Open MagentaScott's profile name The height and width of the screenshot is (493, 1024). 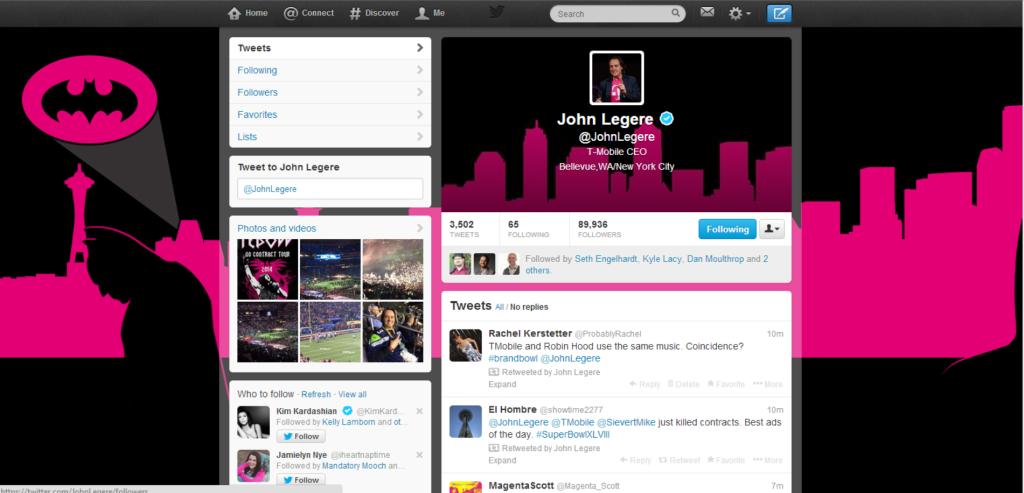click(x=520, y=486)
